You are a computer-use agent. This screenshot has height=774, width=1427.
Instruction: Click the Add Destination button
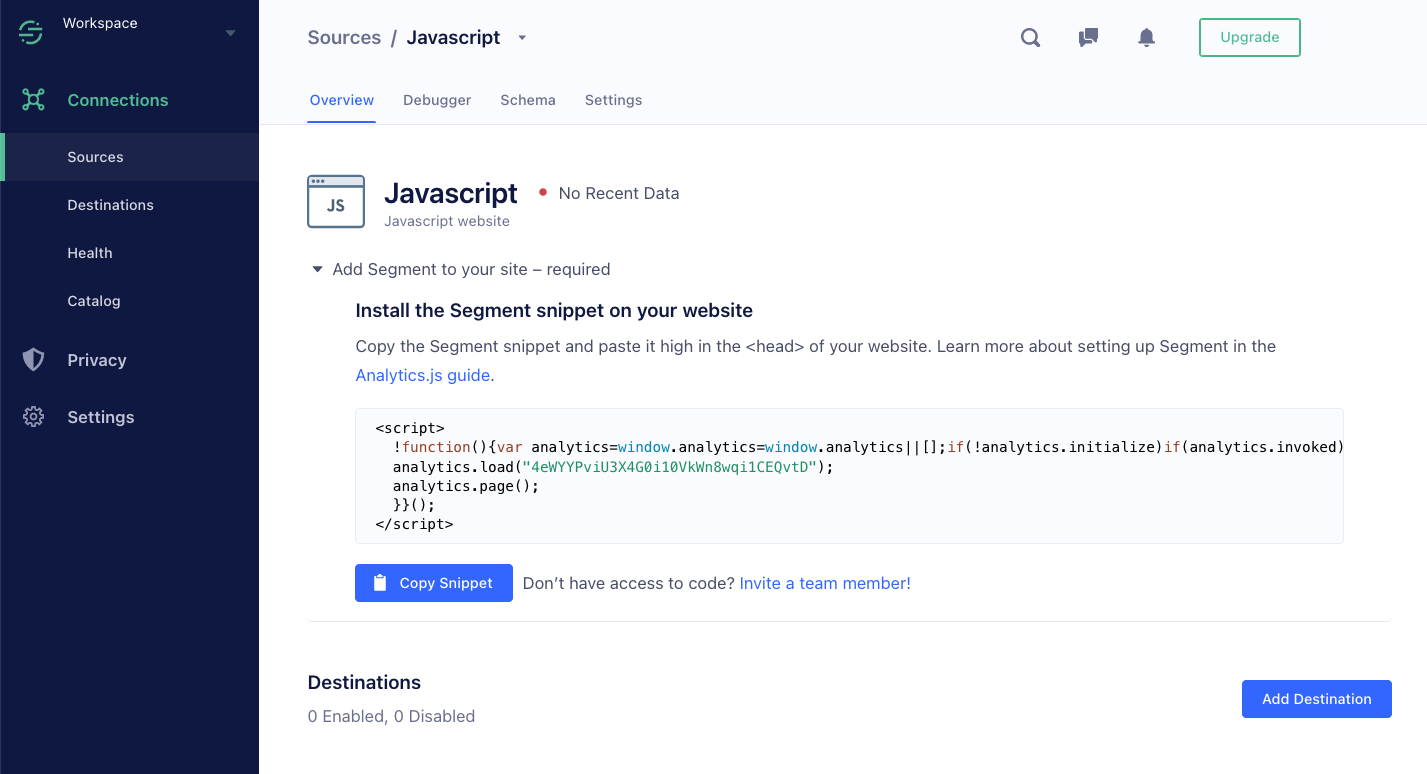pos(1317,699)
